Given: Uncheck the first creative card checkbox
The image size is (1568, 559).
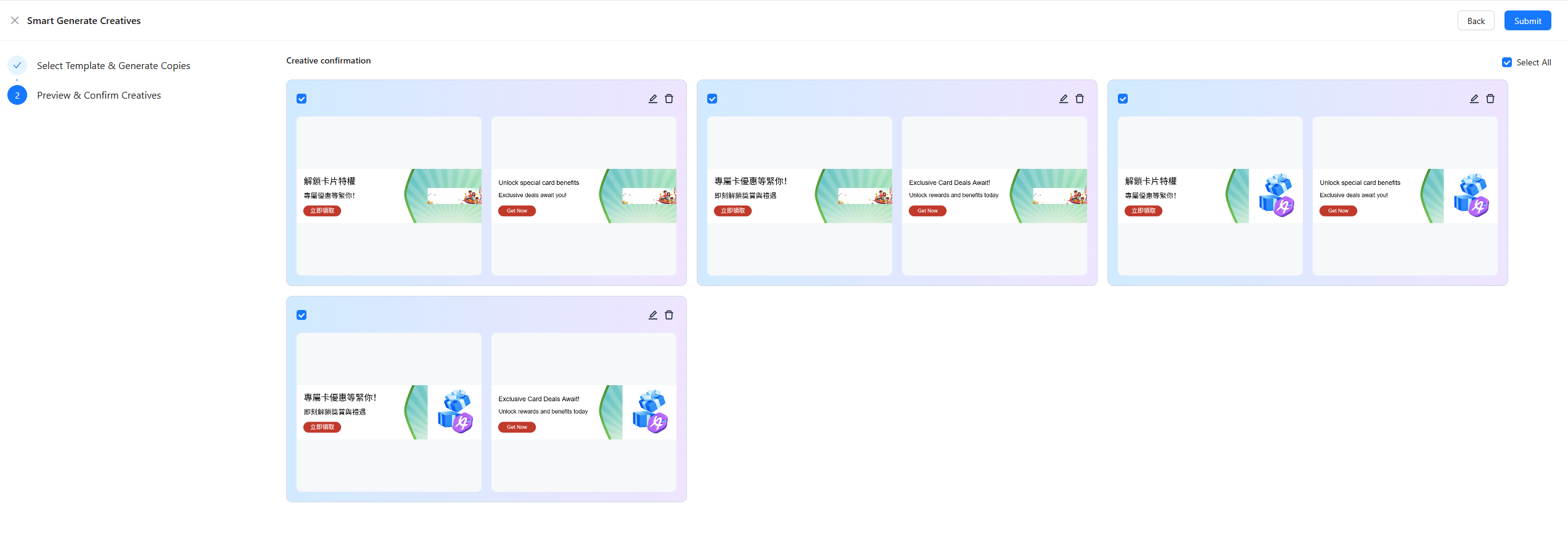Looking at the screenshot, I should tap(302, 99).
